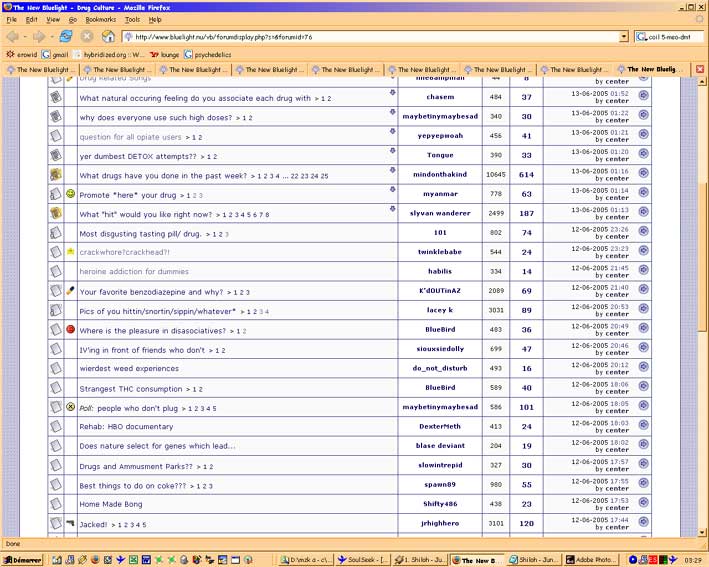Click the vertical scrollbar down arrow
Image resolution: width=709 pixels, height=567 pixels.
pyautogui.click(x=702, y=532)
